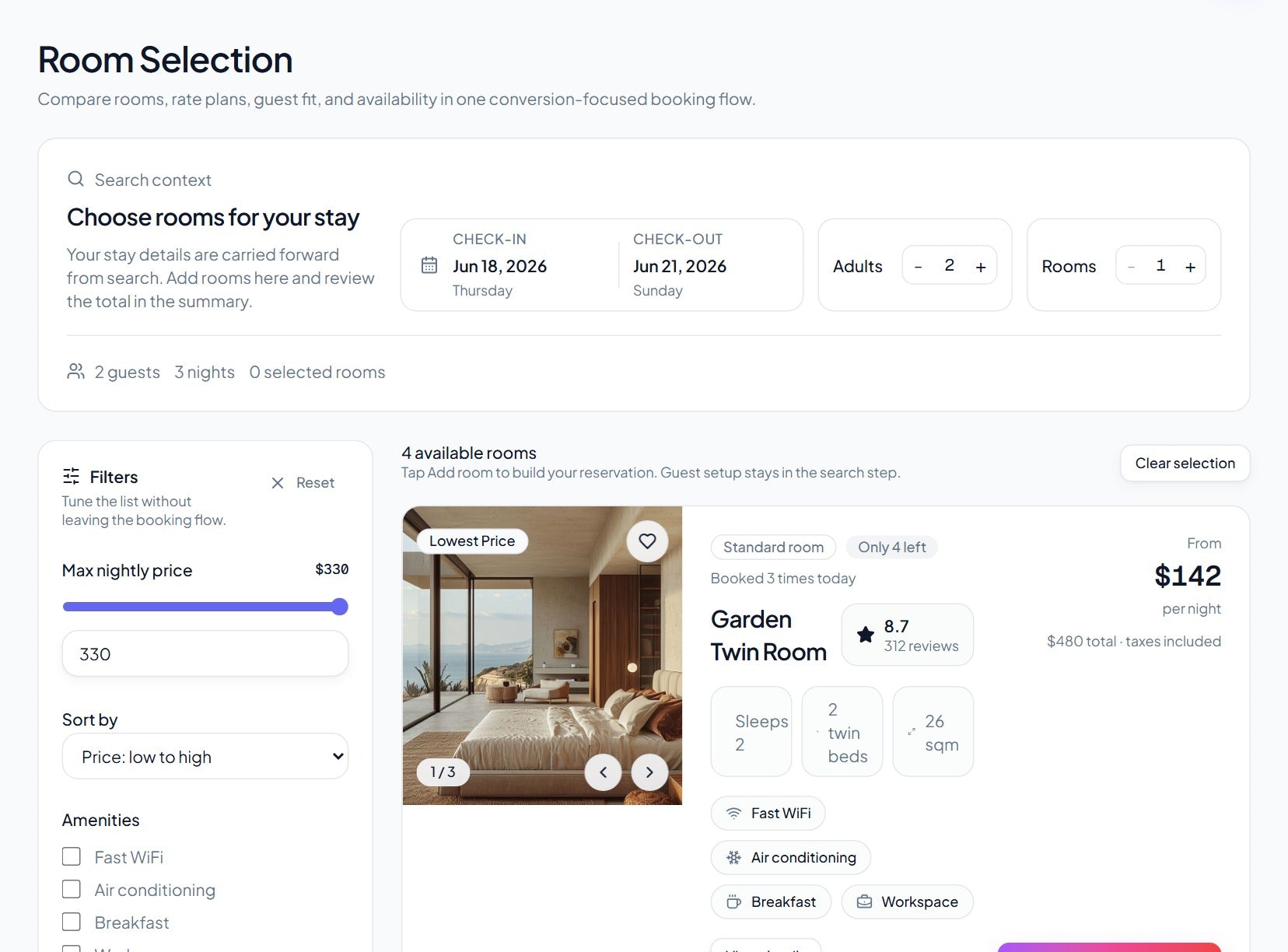Reset all filters
The width and height of the screenshot is (1288, 952).
(x=303, y=483)
